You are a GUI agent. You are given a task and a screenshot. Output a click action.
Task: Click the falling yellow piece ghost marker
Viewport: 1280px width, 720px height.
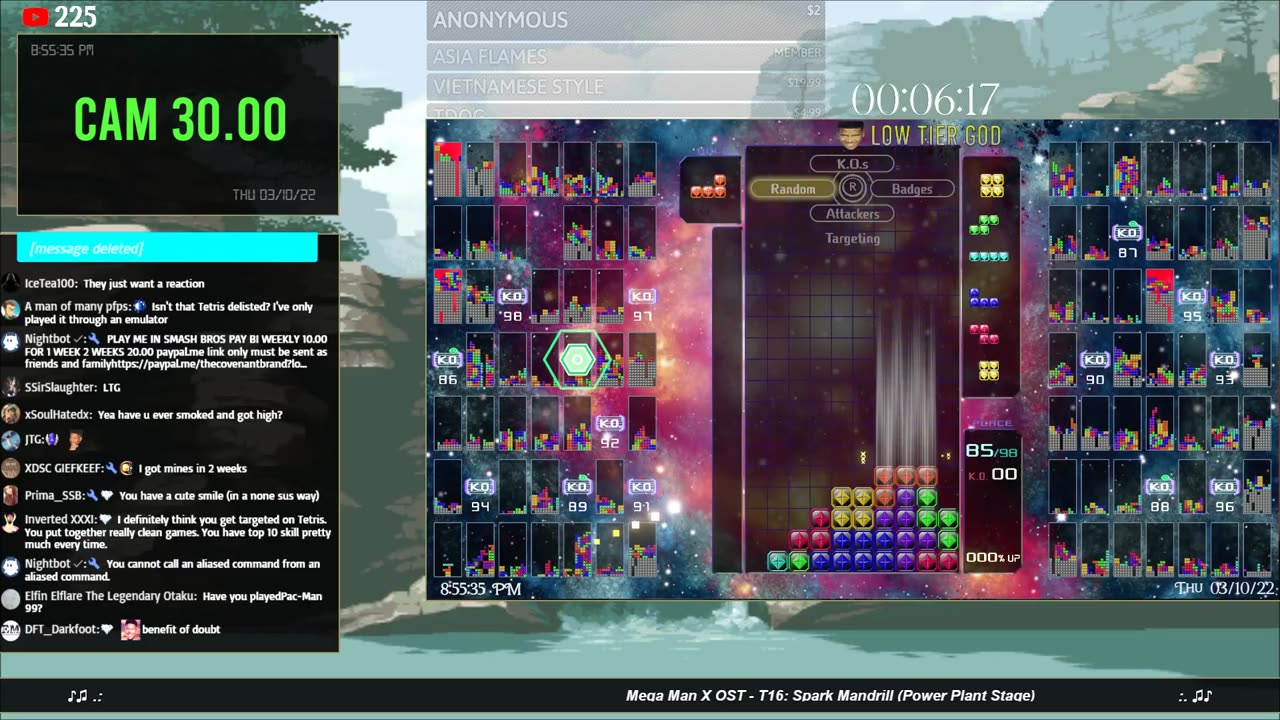pos(862,457)
